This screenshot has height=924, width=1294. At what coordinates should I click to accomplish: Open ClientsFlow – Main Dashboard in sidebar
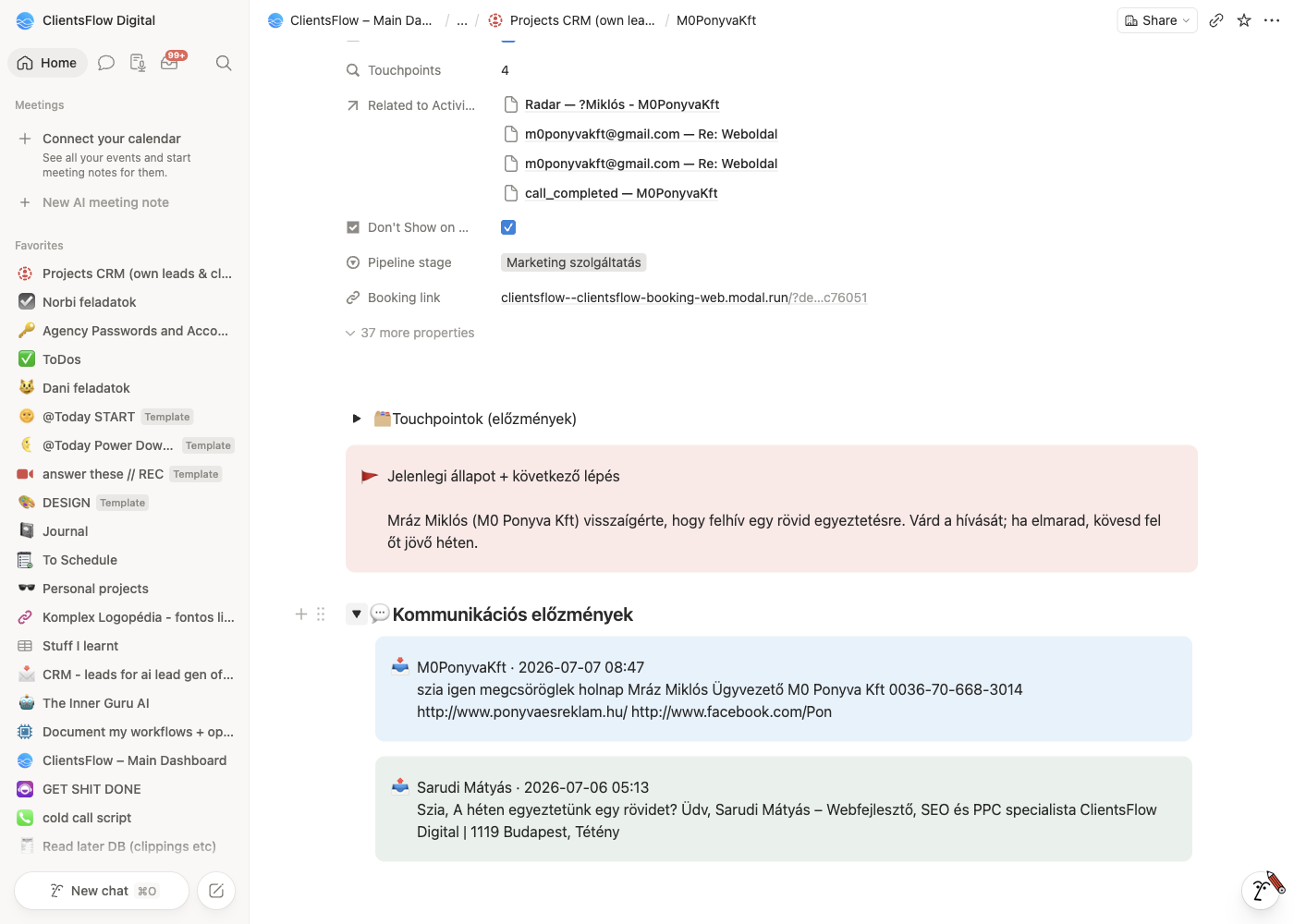(x=125, y=760)
